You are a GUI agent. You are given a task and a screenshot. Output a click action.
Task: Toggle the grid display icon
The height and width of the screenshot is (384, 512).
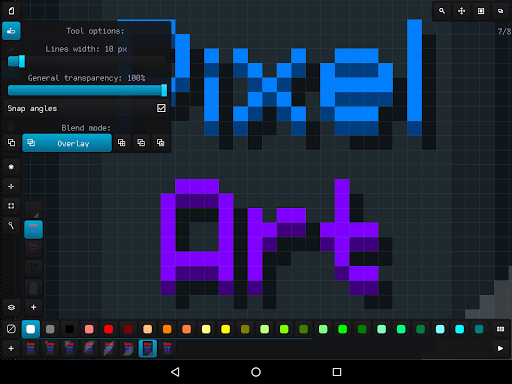click(x=481, y=11)
